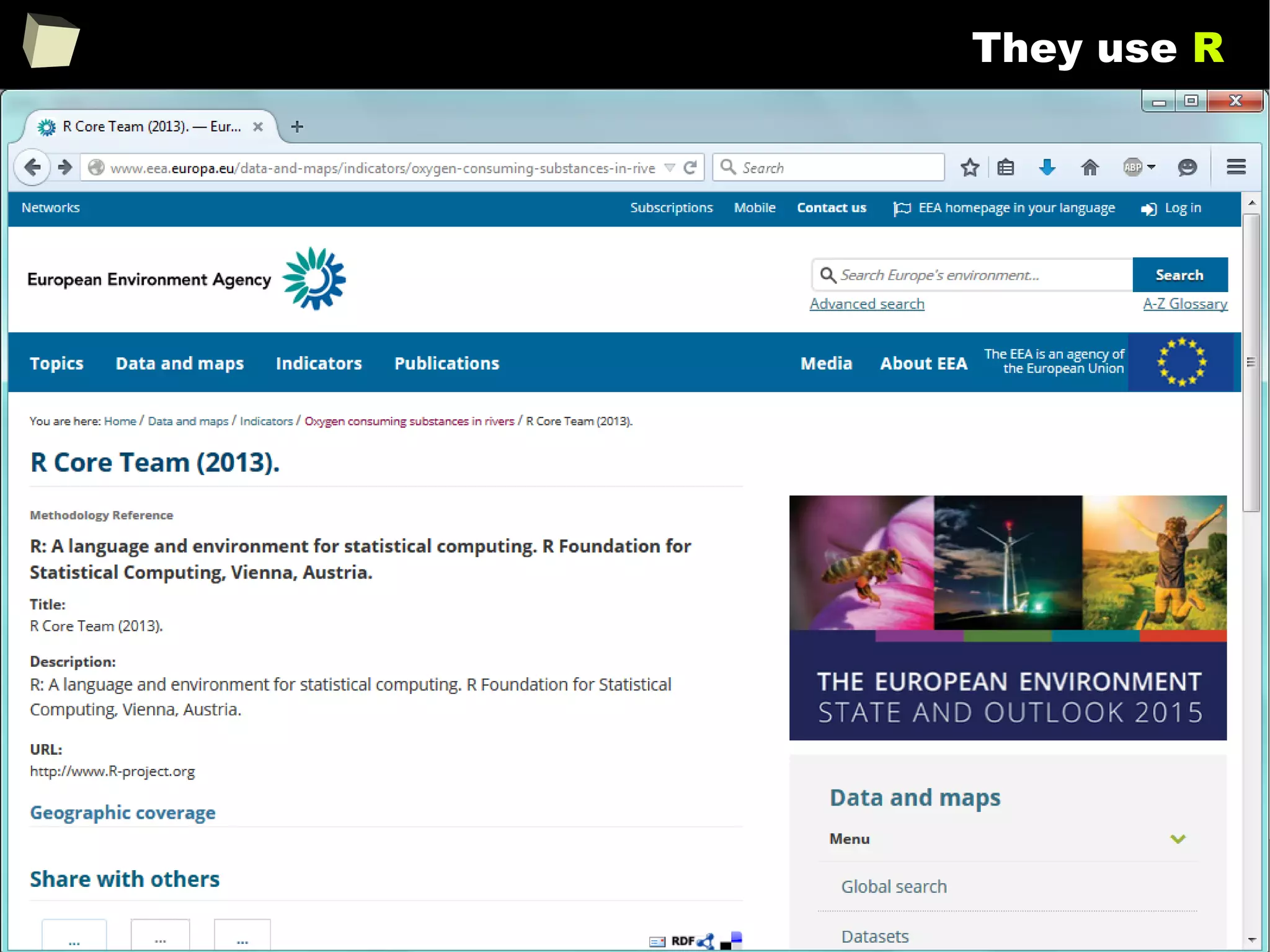Open Adblock Plus dropdown menu
Image resolution: width=1270 pixels, height=952 pixels.
[1152, 167]
